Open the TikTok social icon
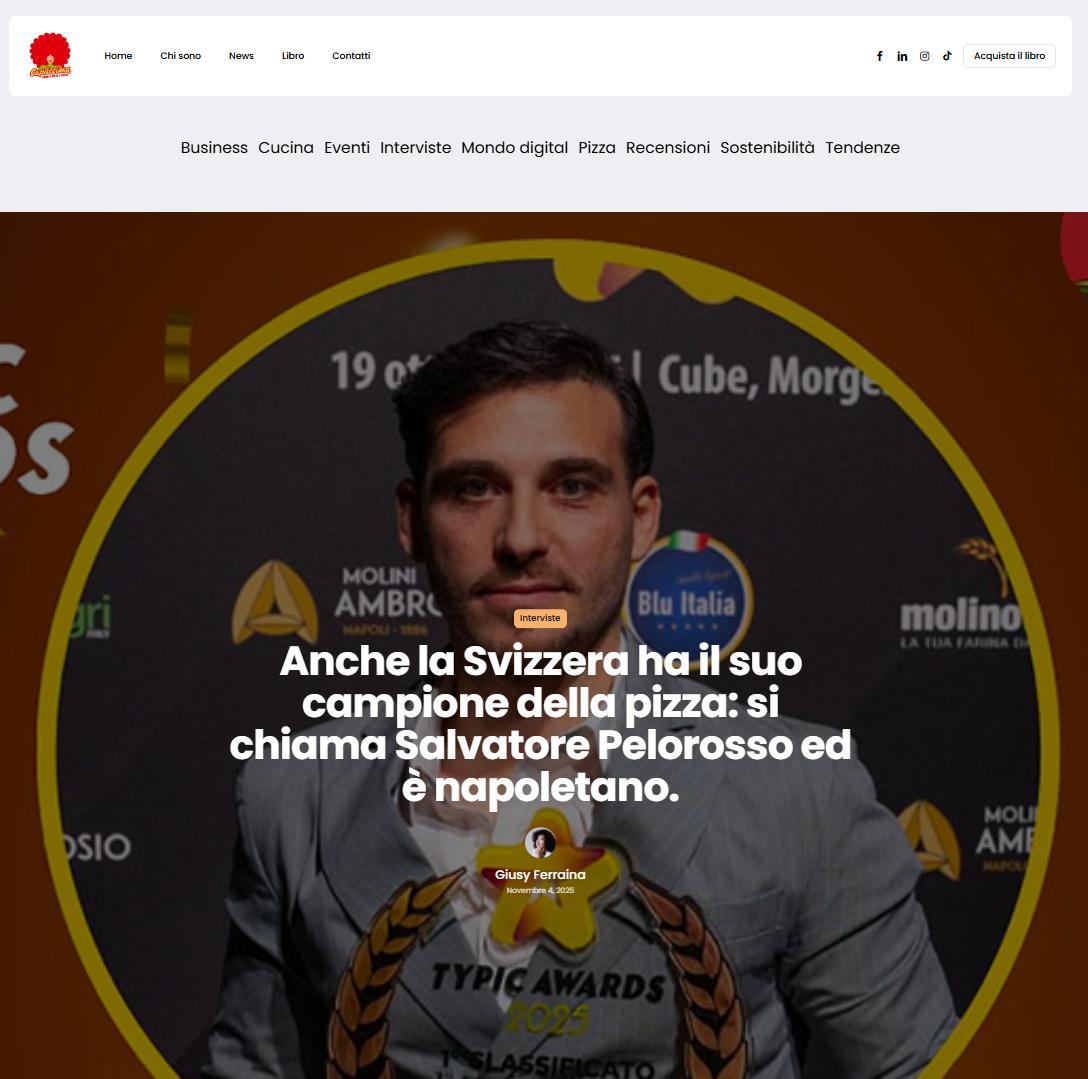 pos(947,56)
